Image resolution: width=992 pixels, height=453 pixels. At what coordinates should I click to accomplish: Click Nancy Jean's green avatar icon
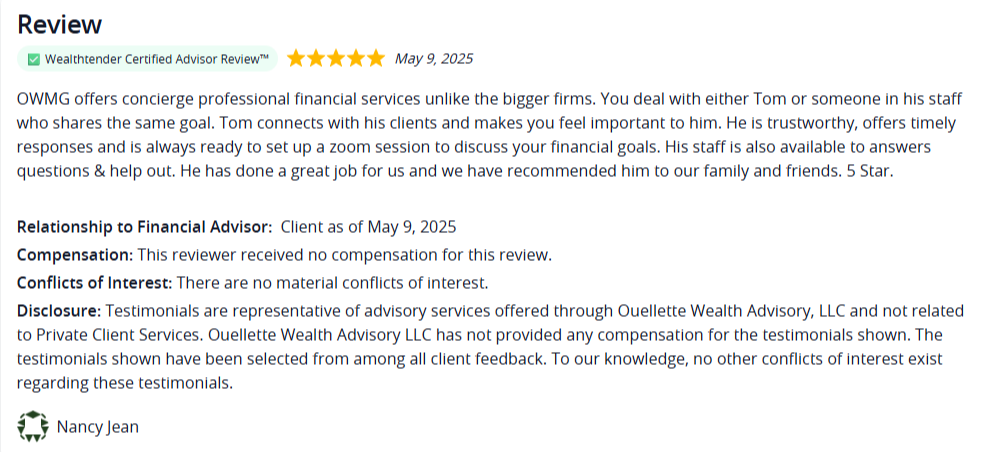33,427
